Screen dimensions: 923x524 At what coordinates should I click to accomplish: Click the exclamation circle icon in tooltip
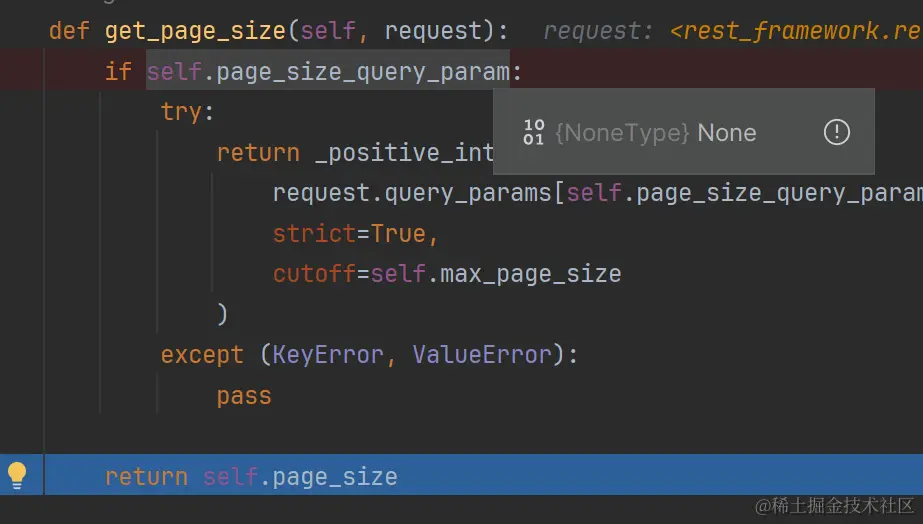coord(836,132)
